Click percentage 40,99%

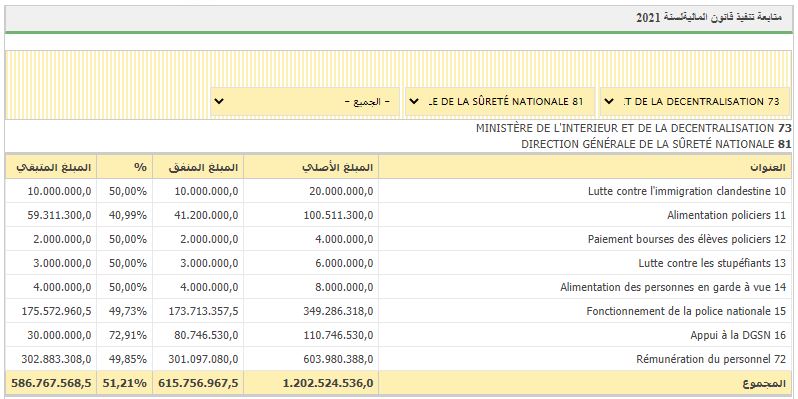pos(128,215)
